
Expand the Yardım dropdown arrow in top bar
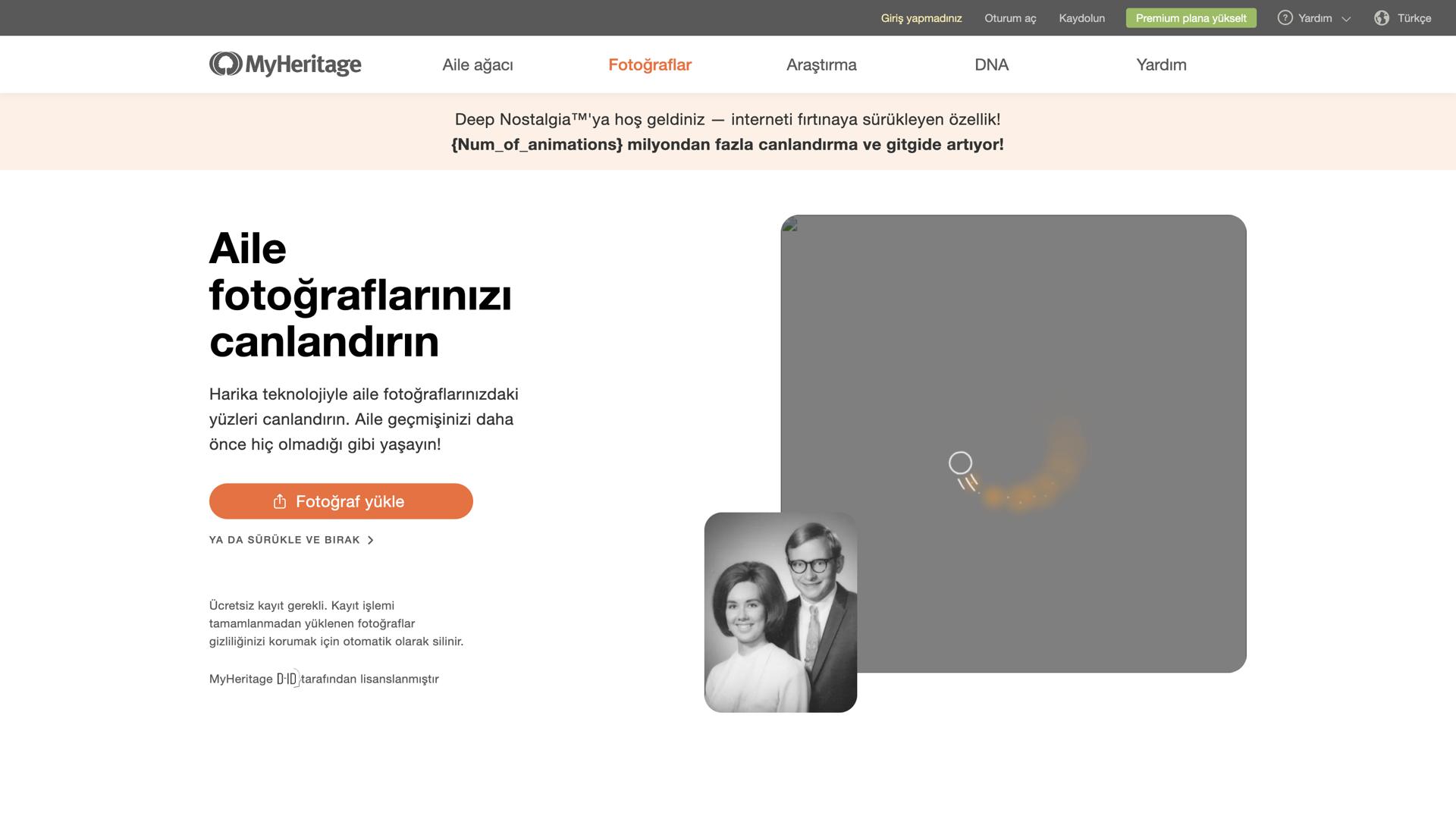point(1346,19)
